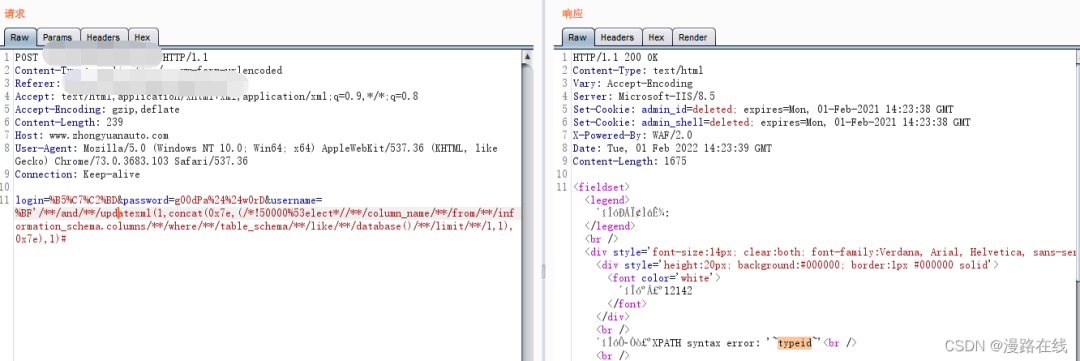Switch to the request Params tab

pyautogui.click(x=58, y=37)
